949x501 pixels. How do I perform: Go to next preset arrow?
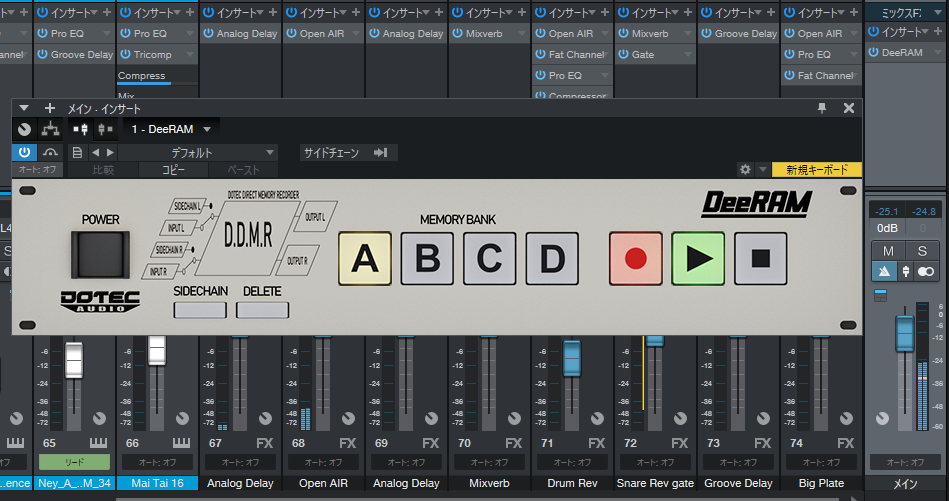pos(110,152)
